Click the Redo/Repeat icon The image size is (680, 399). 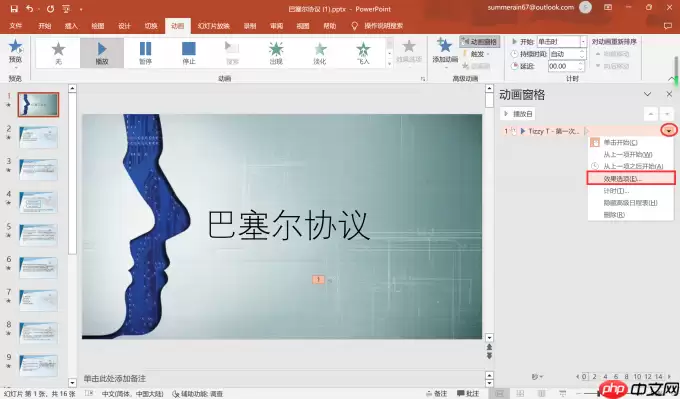point(50,8)
